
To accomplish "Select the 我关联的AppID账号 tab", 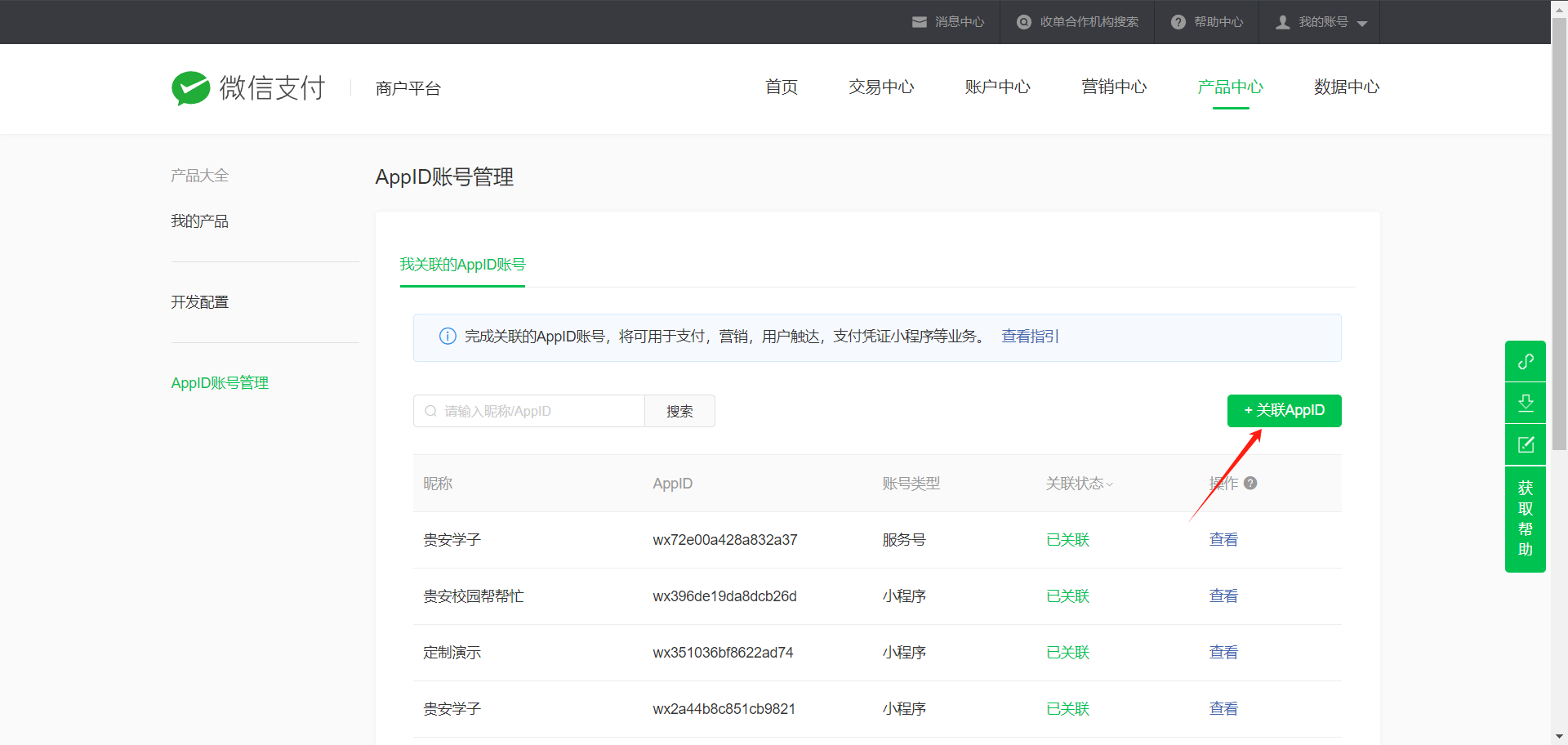I will tap(462, 265).
